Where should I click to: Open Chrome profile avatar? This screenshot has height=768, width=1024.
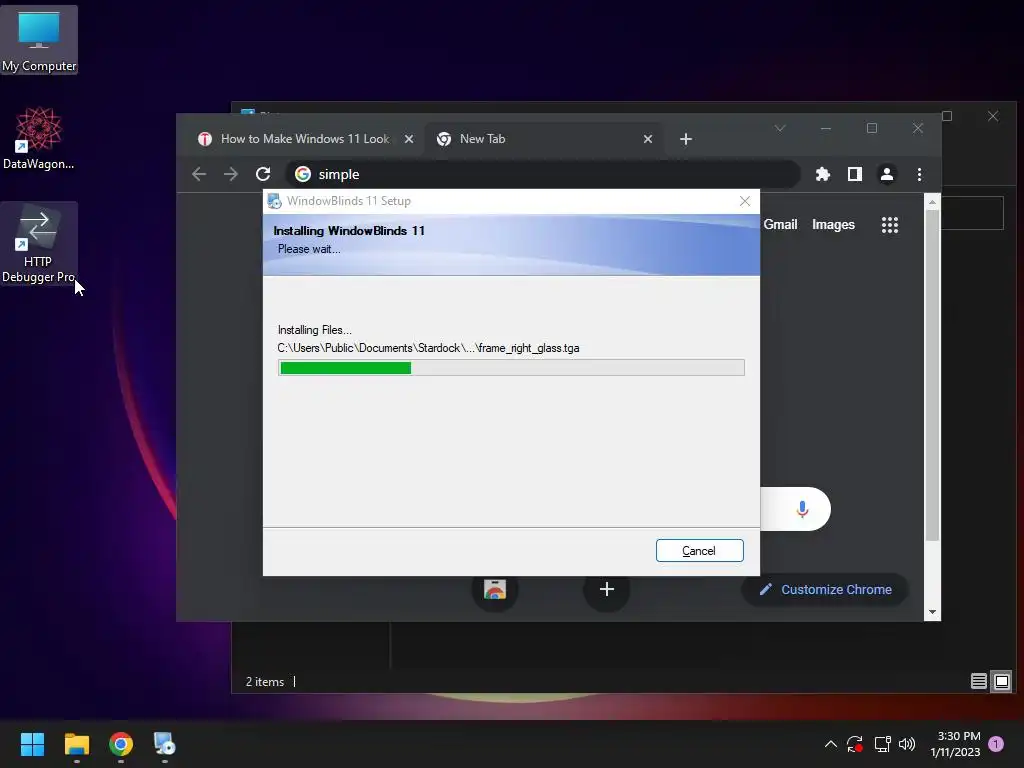pos(887,174)
